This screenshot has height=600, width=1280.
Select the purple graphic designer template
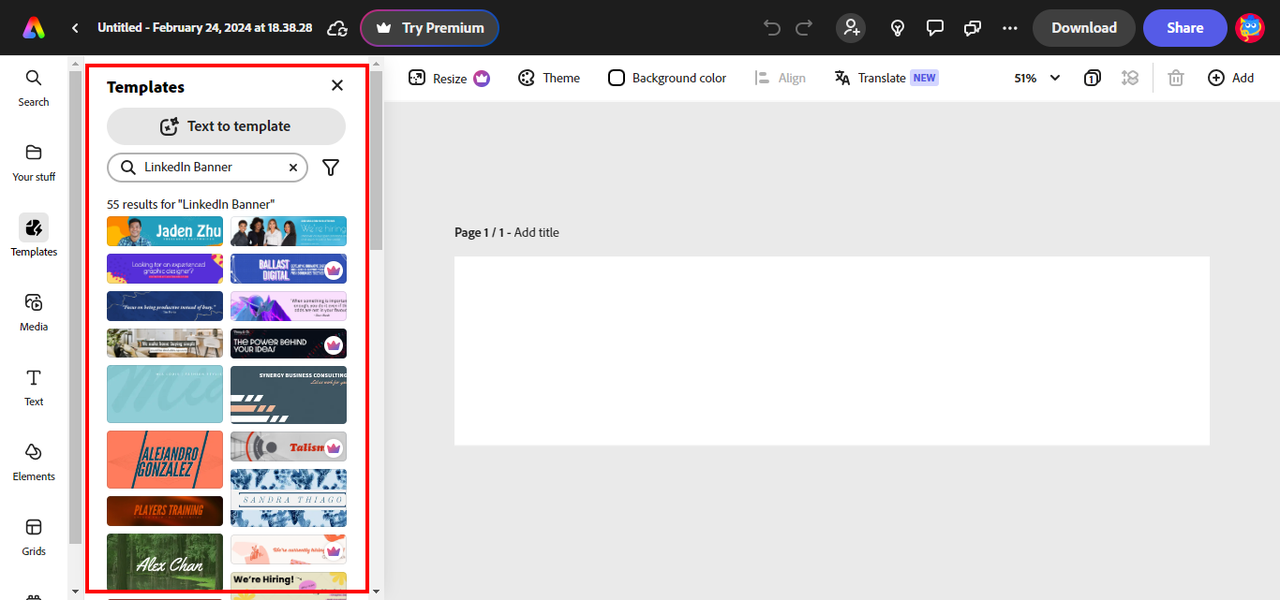point(165,268)
